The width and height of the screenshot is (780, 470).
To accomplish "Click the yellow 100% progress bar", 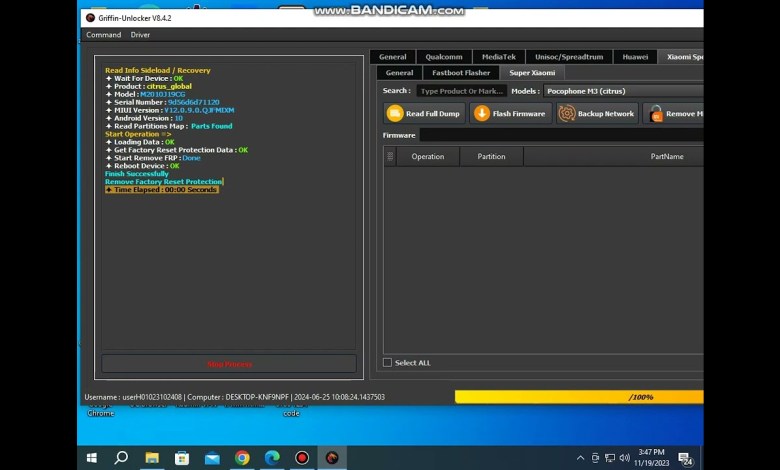I will point(578,397).
